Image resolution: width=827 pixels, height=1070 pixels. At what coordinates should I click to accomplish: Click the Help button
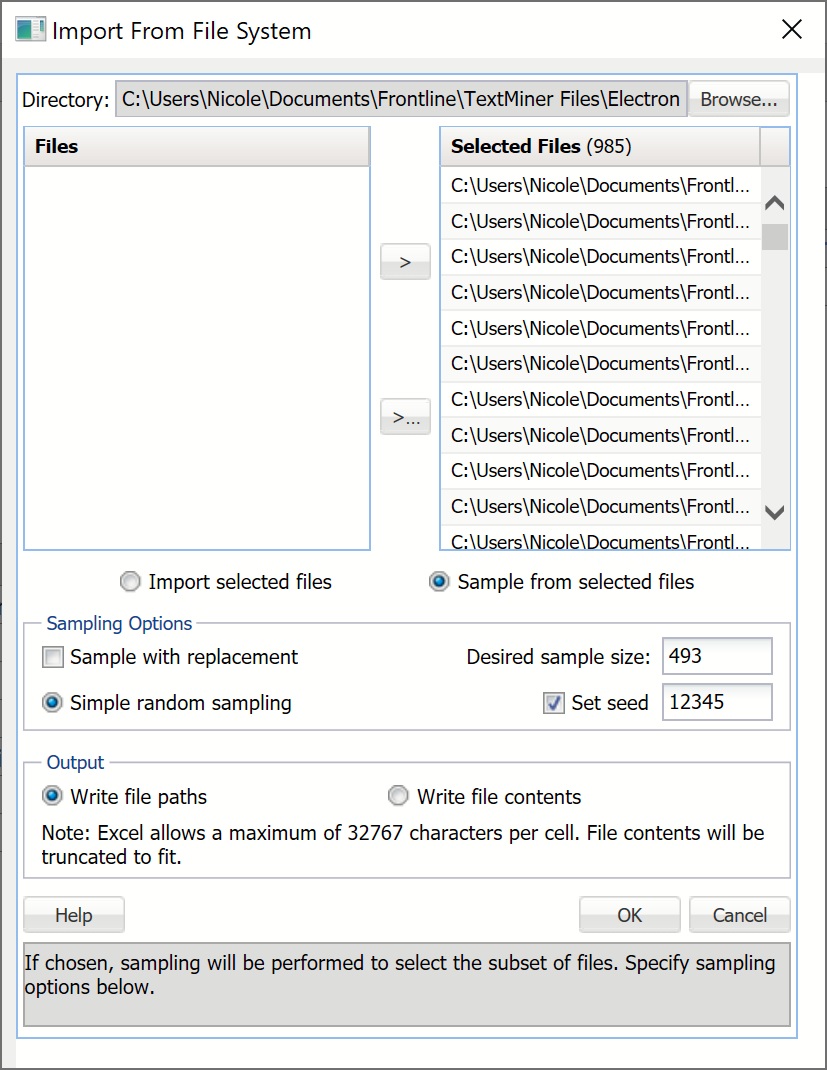point(73,914)
